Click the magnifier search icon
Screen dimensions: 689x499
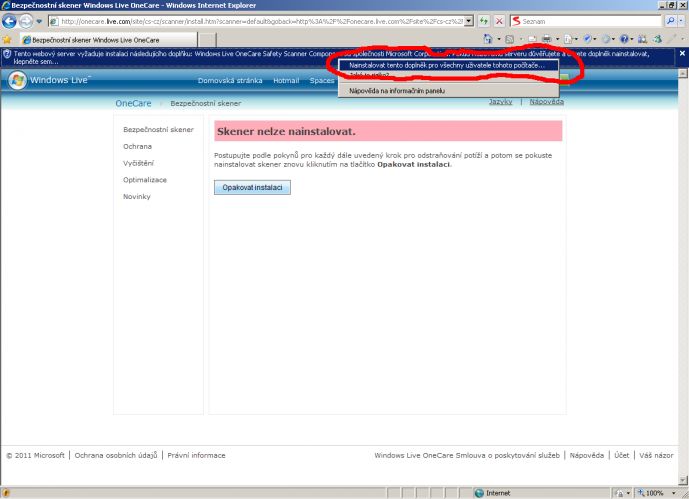coord(670,21)
